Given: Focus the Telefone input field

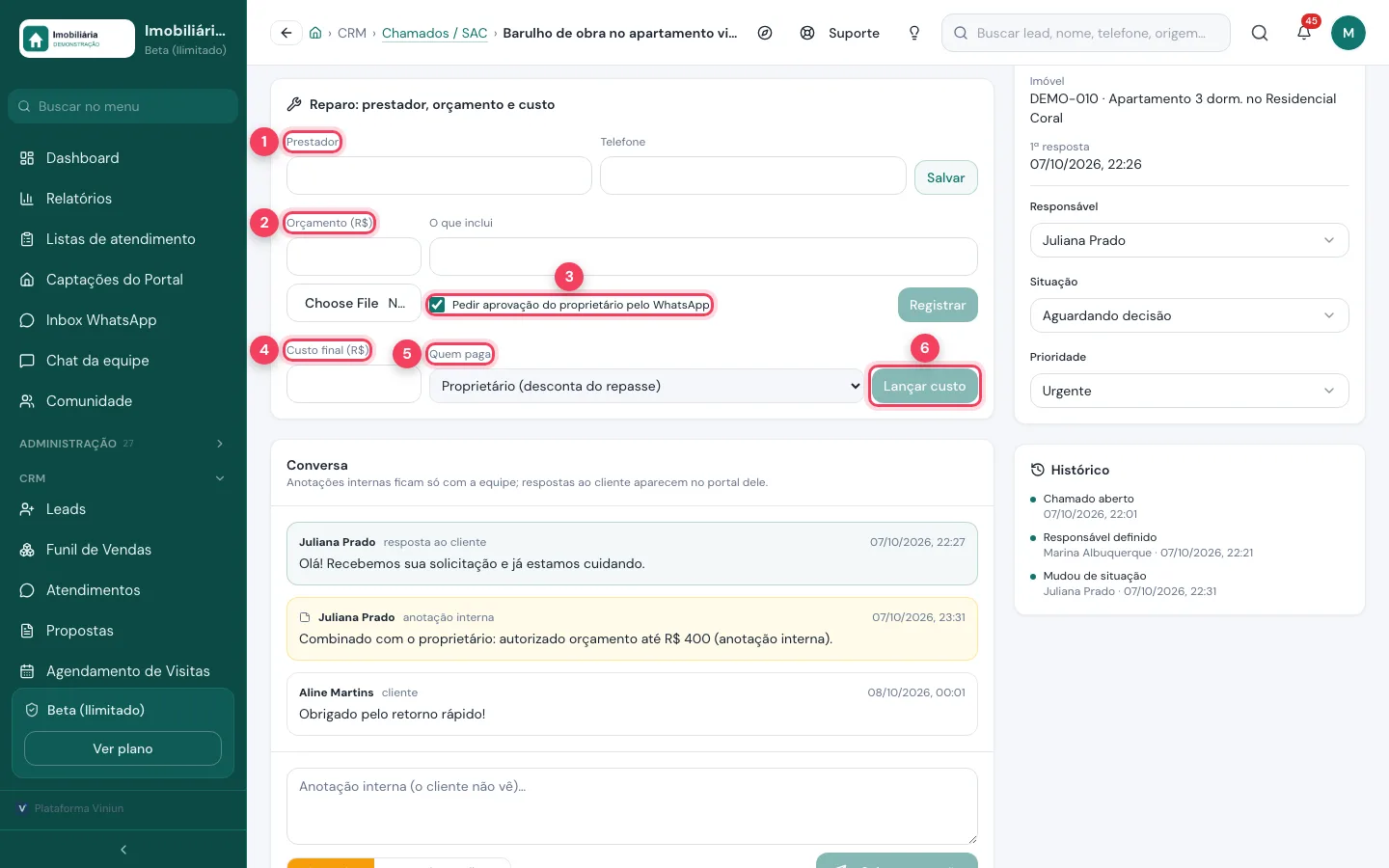Looking at the screenshot, I should [x=753, y=176].
